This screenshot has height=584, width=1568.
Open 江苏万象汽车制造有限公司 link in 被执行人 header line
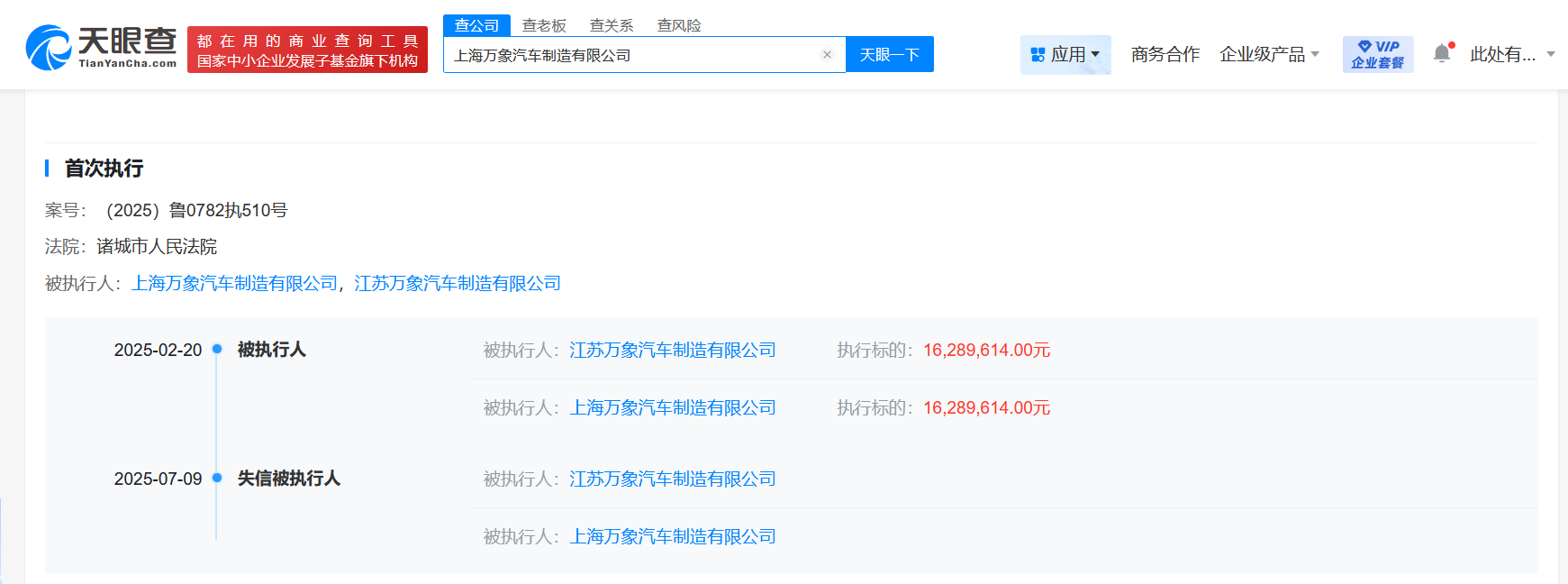(x=458, y=284)
